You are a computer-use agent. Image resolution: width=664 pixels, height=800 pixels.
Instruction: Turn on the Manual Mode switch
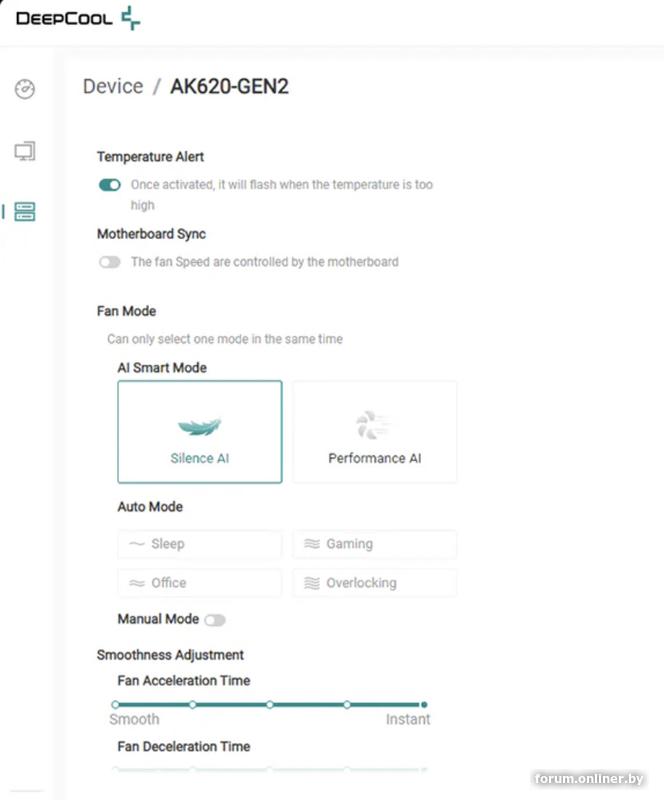214,620
